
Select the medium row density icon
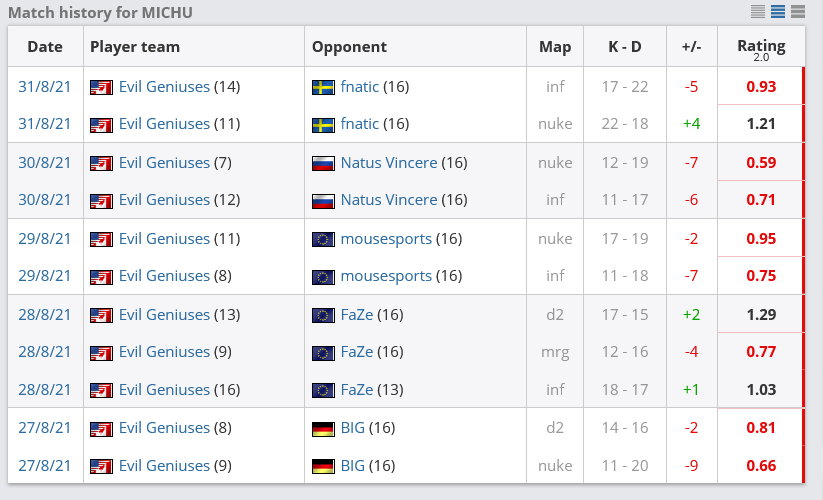(x=778, y=12)
